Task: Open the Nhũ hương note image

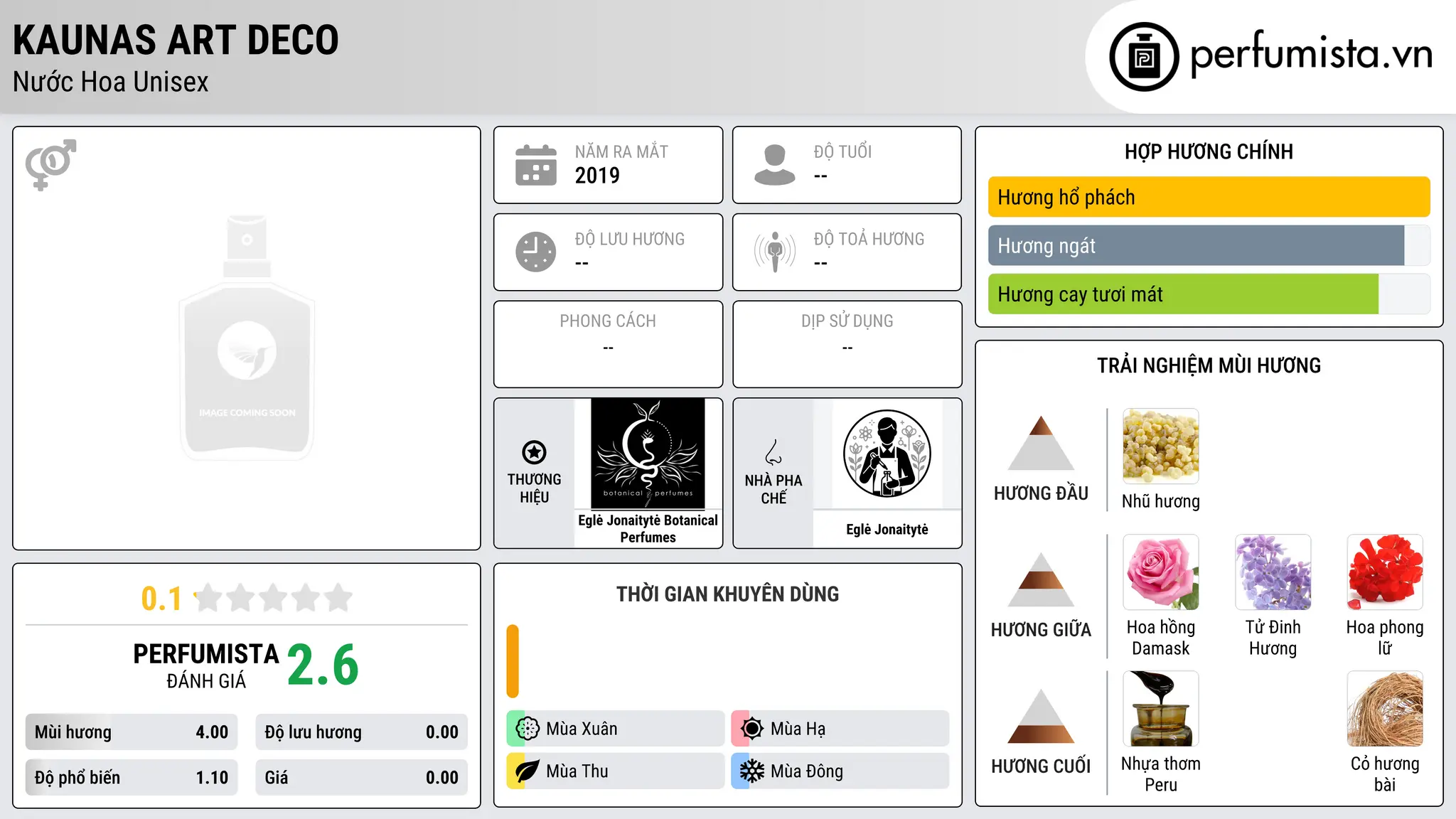Action: click(x=1161, y=446)
